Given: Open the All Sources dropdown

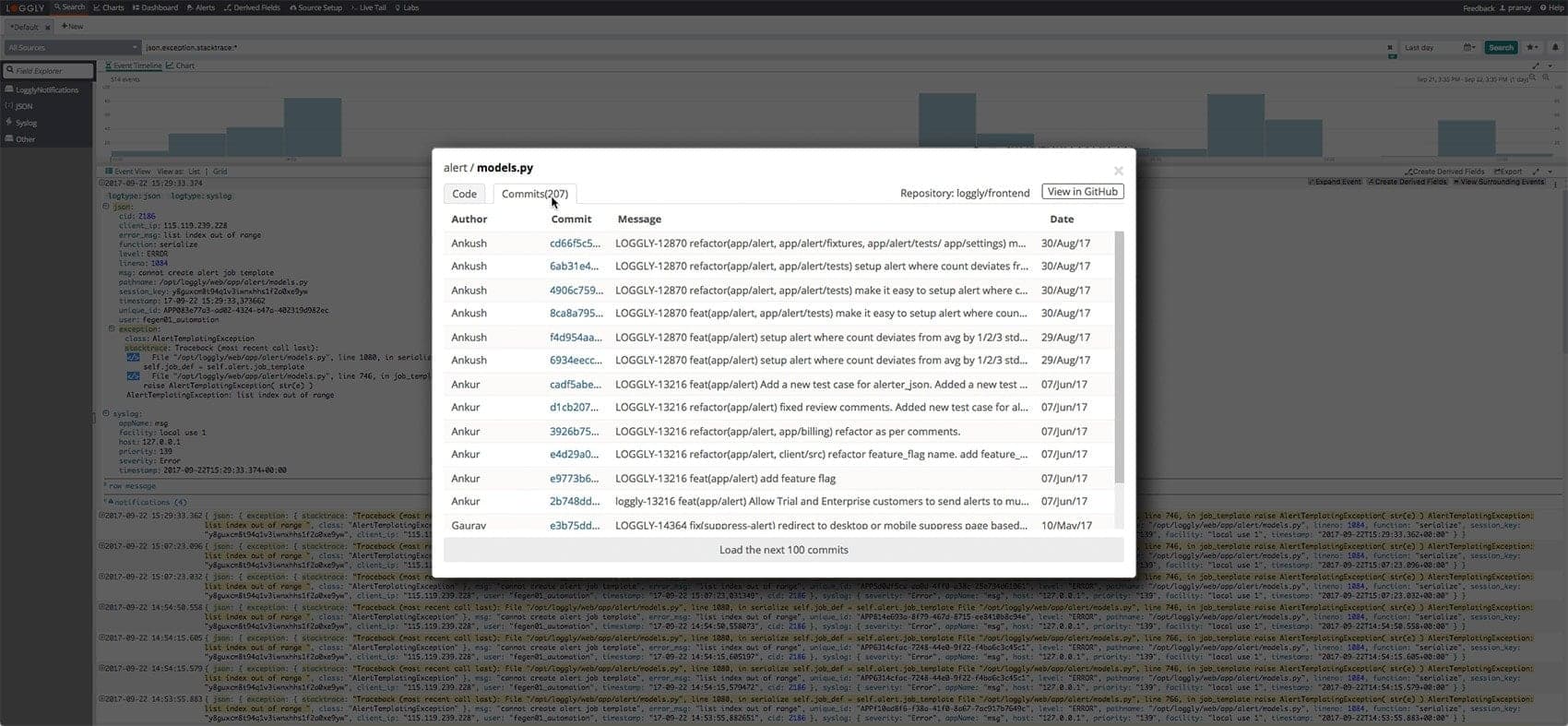Looking at the screenshot, I should pyautogui.click(x=71, y=48).
